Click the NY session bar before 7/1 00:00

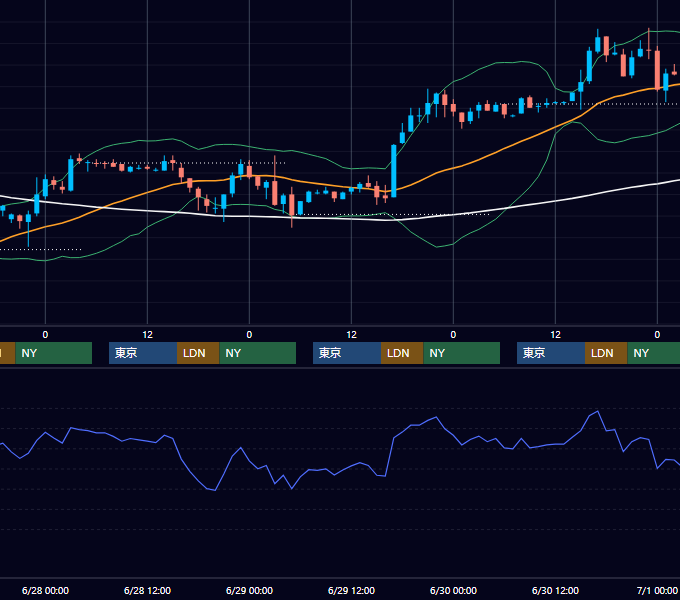[x=654, y=353]
